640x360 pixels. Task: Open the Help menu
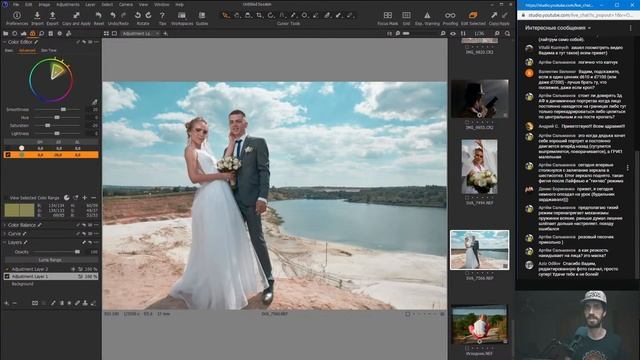click(x=179, y=4)
